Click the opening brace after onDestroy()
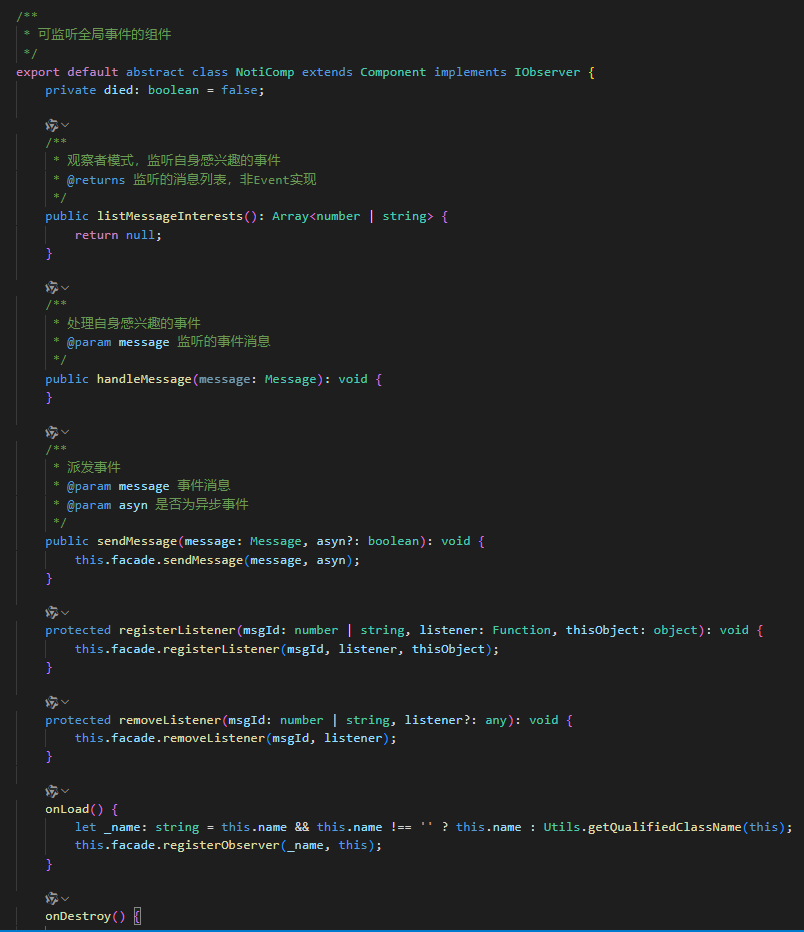 137,916
